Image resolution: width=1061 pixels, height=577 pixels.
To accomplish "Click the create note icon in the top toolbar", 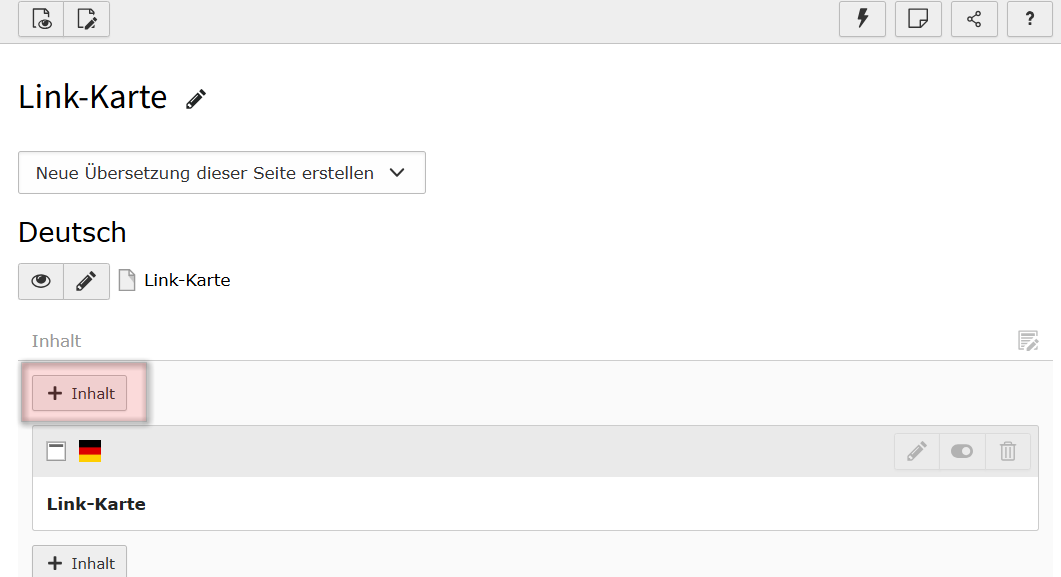I will 918,19.
